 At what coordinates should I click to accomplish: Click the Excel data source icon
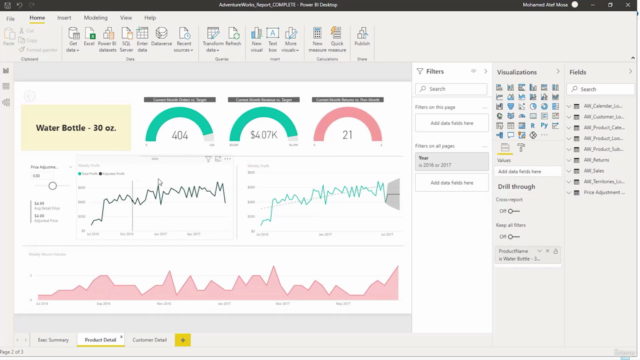pos(89,37)
